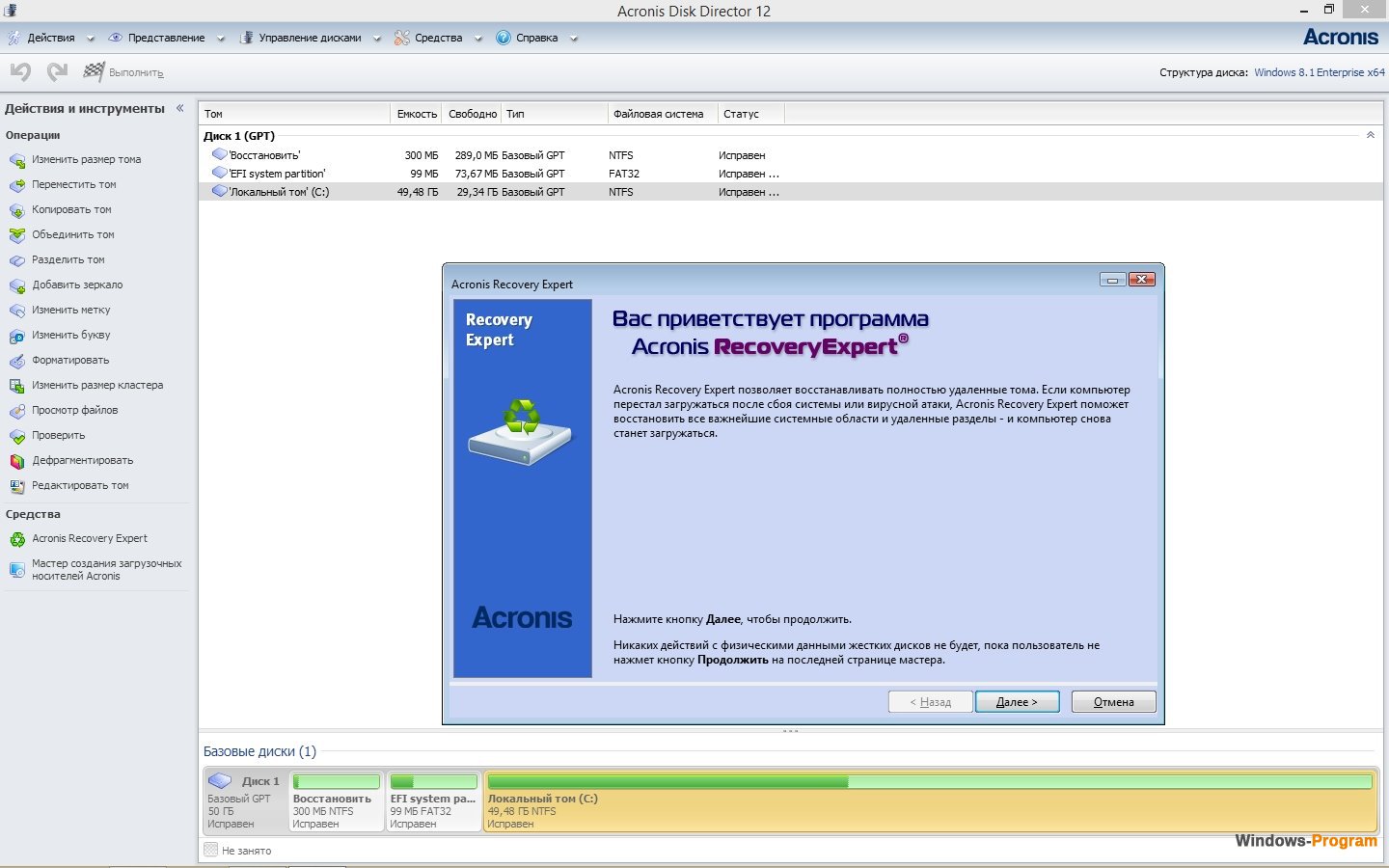Open the Действия menu
This screenshot has width=1389, height=868.
51,38
